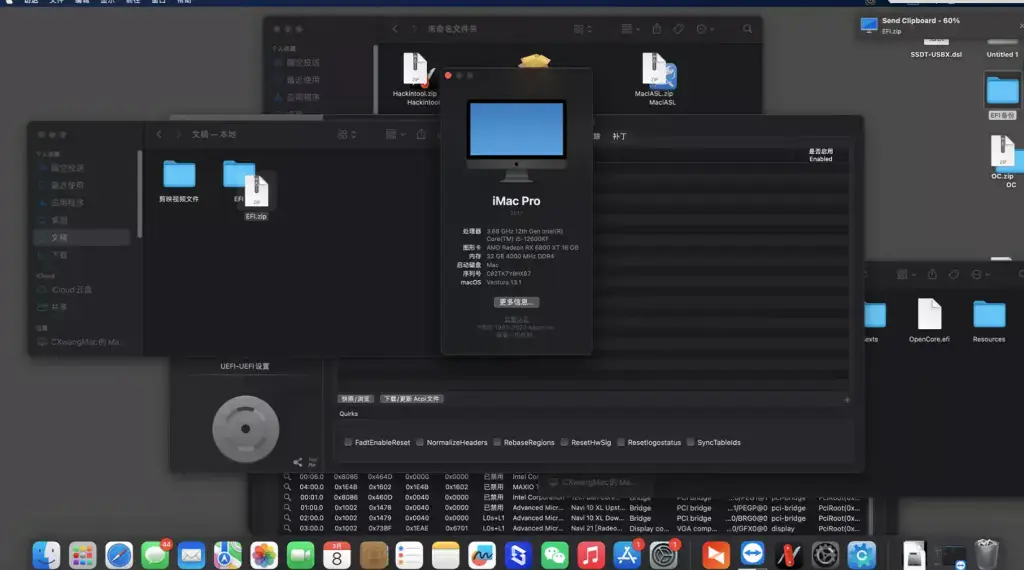
Task: Click share icon beside UEFI settings disk
Action: (297, 462)
